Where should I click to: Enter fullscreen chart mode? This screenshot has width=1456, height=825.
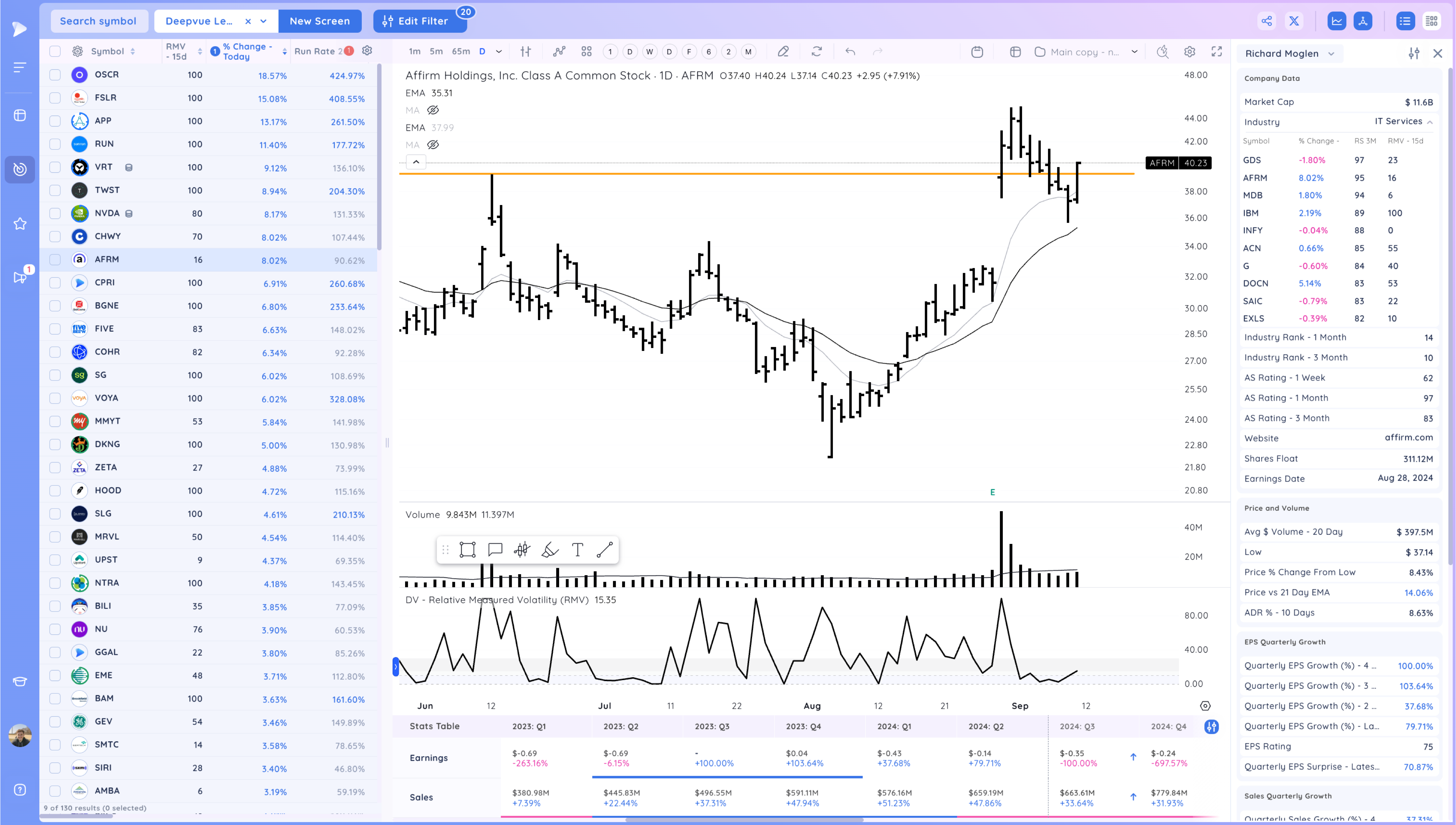(1216, 52)
